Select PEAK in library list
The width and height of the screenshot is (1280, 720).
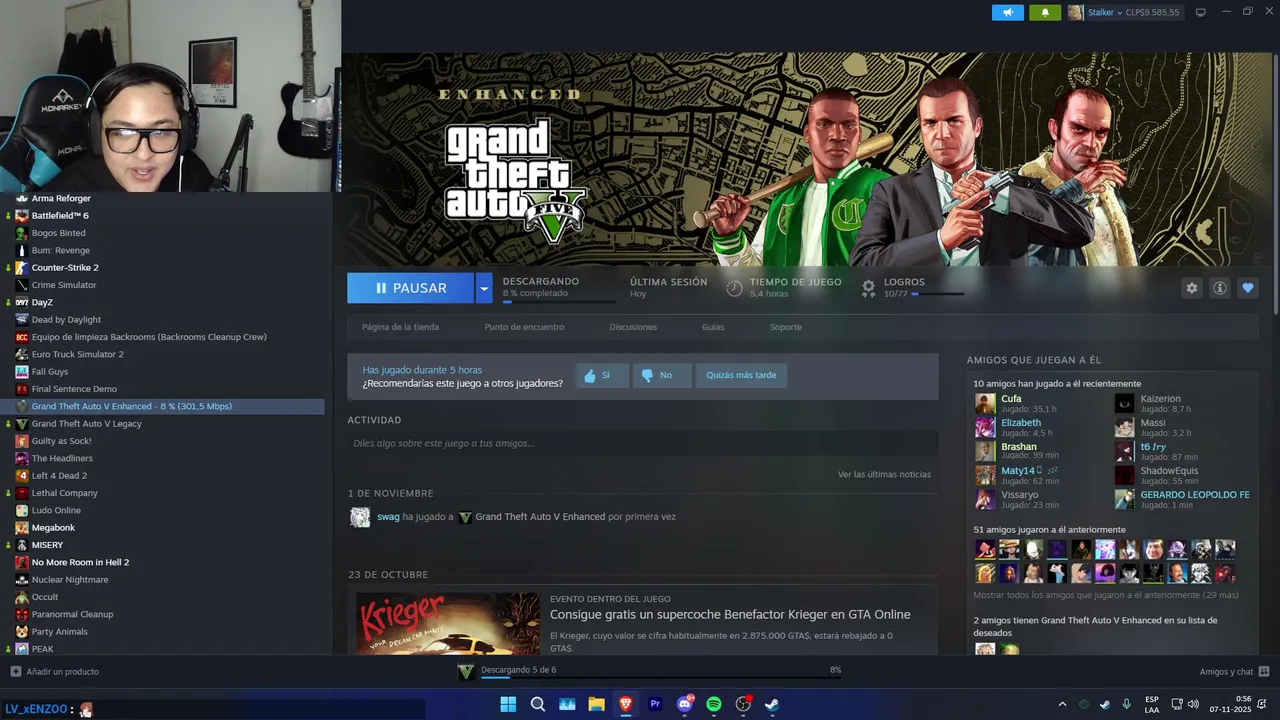point(42,649)
